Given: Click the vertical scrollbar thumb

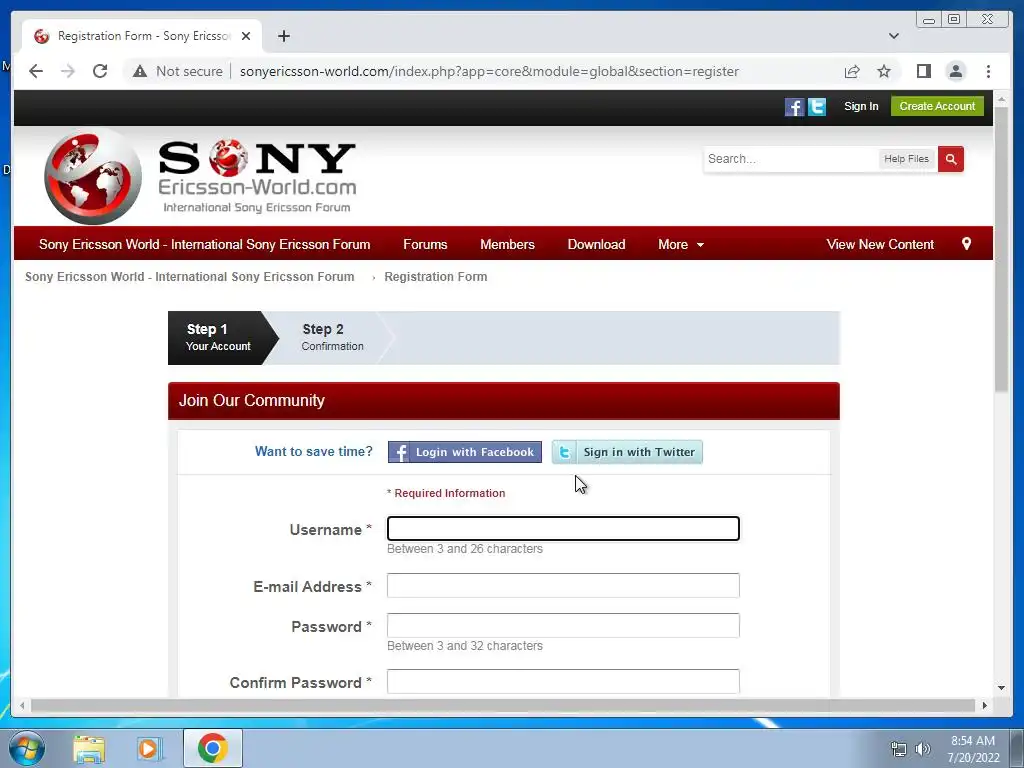Looking at the screenshot, I should 1001,249.
